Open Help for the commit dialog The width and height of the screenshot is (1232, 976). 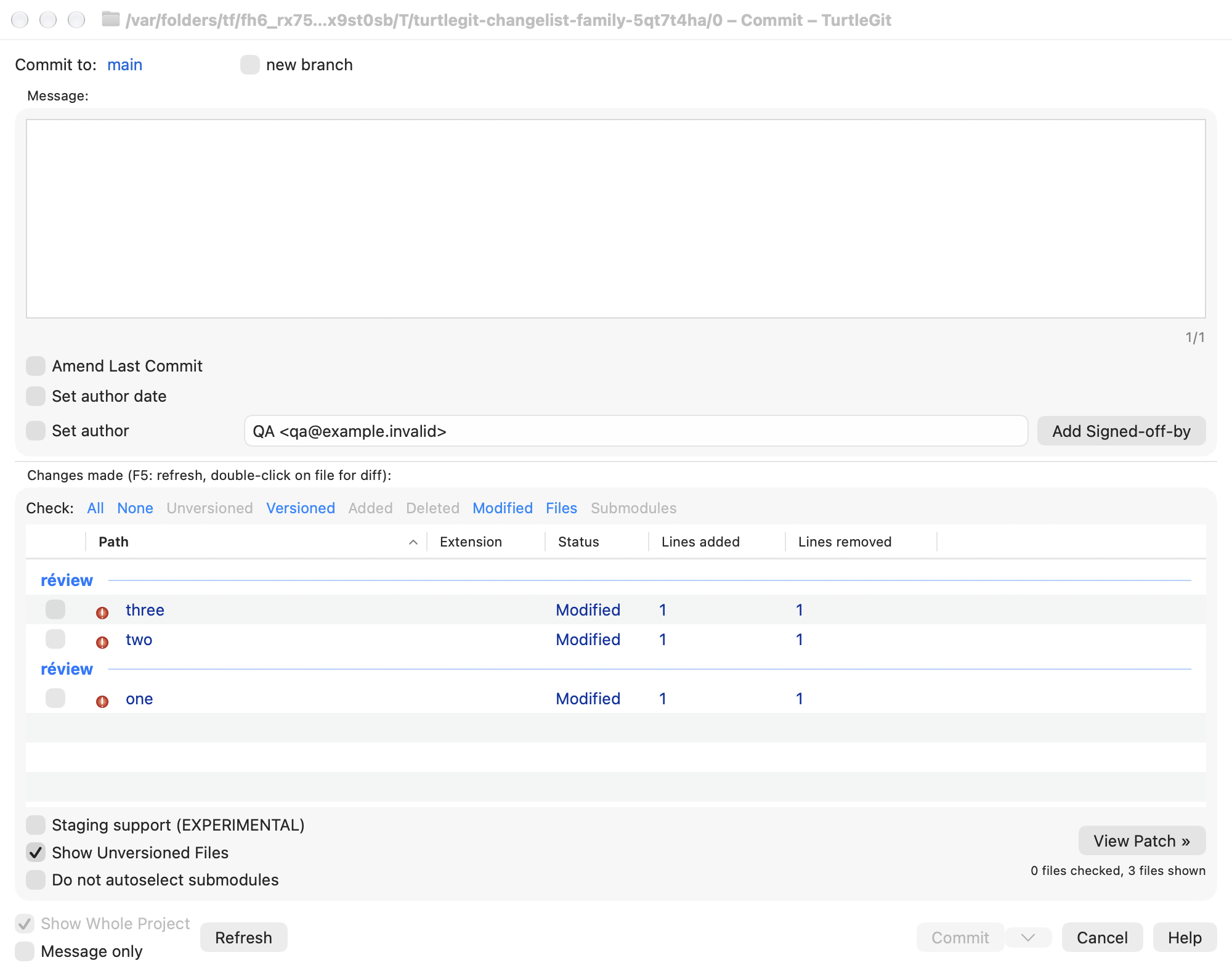pyautogui.click(x=1185, y=937)
